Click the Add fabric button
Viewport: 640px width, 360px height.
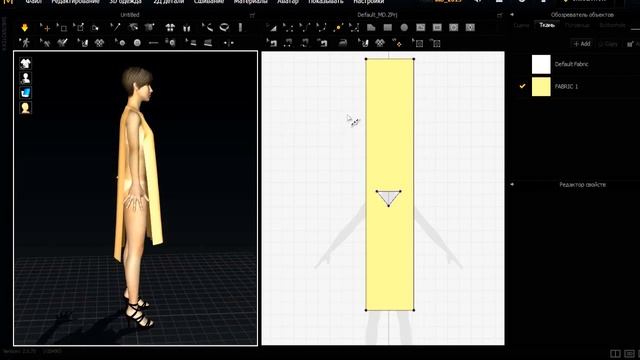tap(582, 44)
